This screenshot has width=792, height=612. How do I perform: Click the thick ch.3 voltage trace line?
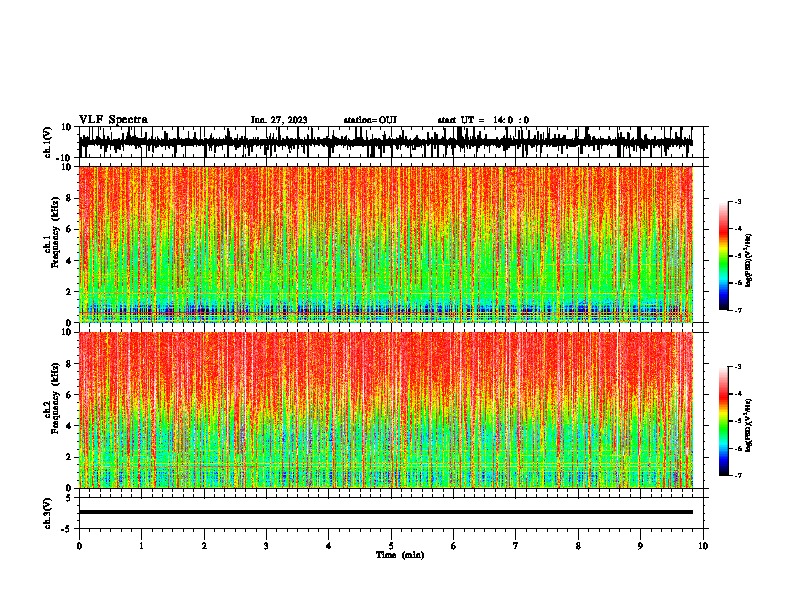386,512
